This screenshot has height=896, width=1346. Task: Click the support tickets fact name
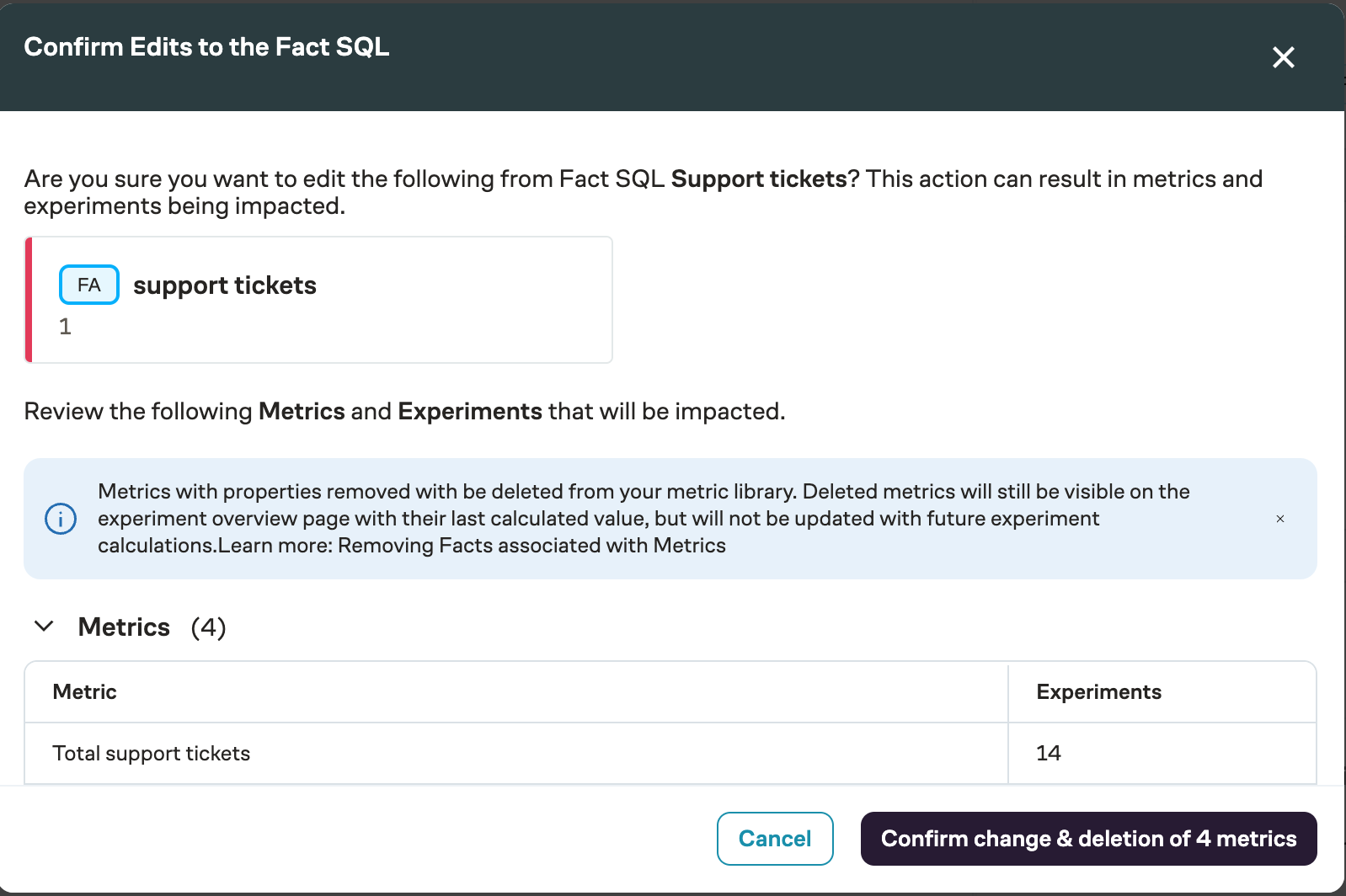tap(225, 285)
